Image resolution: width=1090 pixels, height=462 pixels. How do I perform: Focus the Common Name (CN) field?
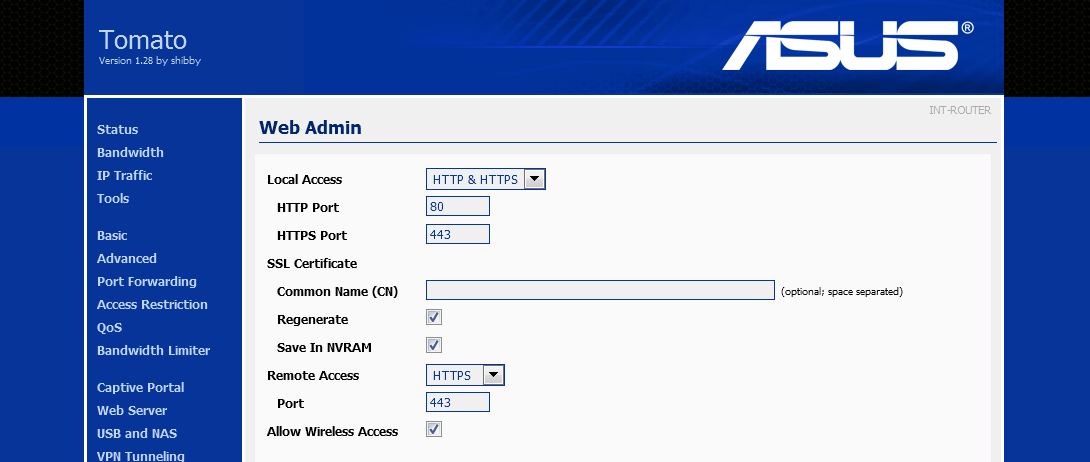point(601,290)
